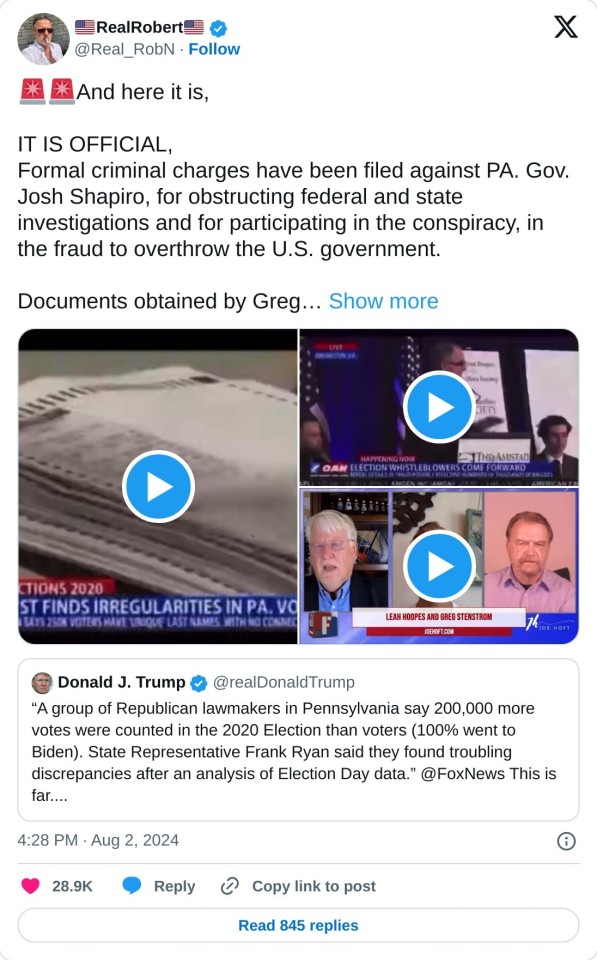
Task: Click the copy link chain icon
Action: 230,886
